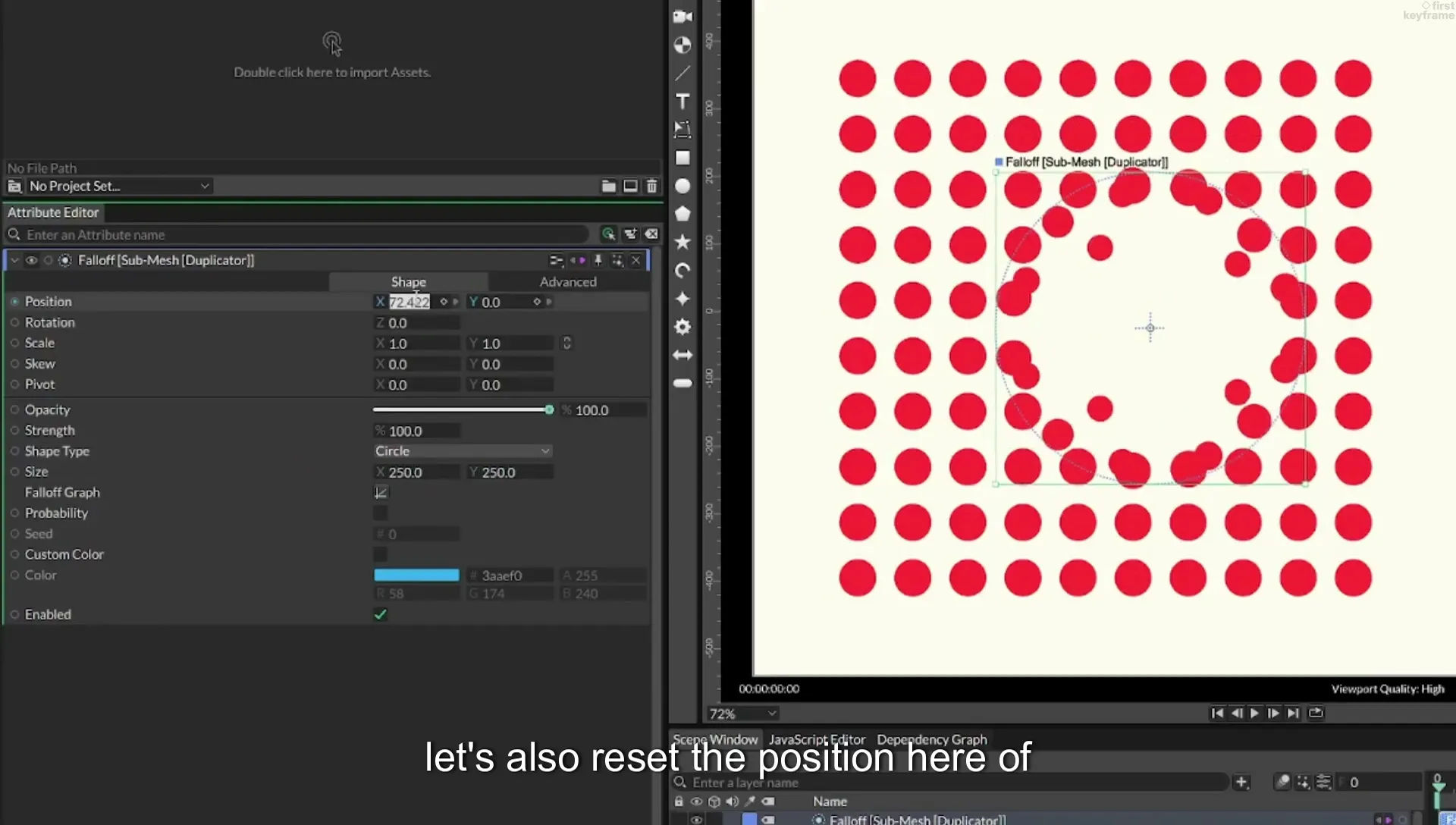
Task: Toggle Falloff layer visibility in Scene Window
Action: coord(696,819)
